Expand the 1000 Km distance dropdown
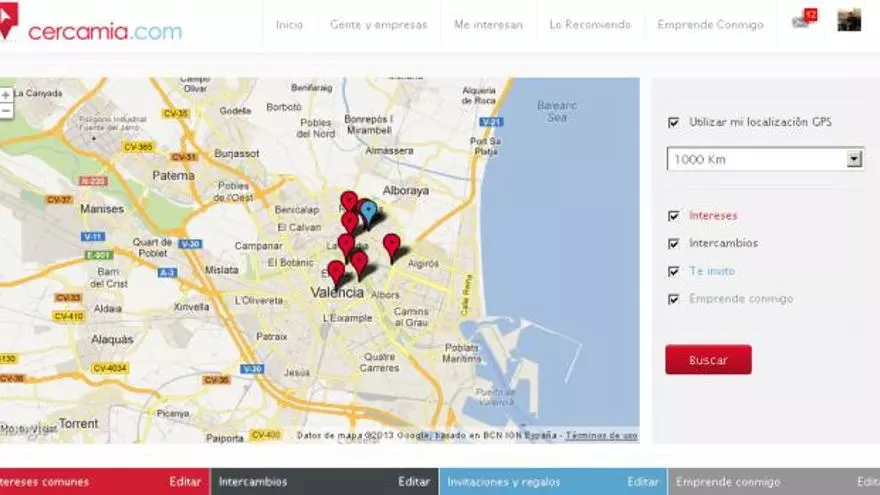The image size is (880, 495). [853, 159]
